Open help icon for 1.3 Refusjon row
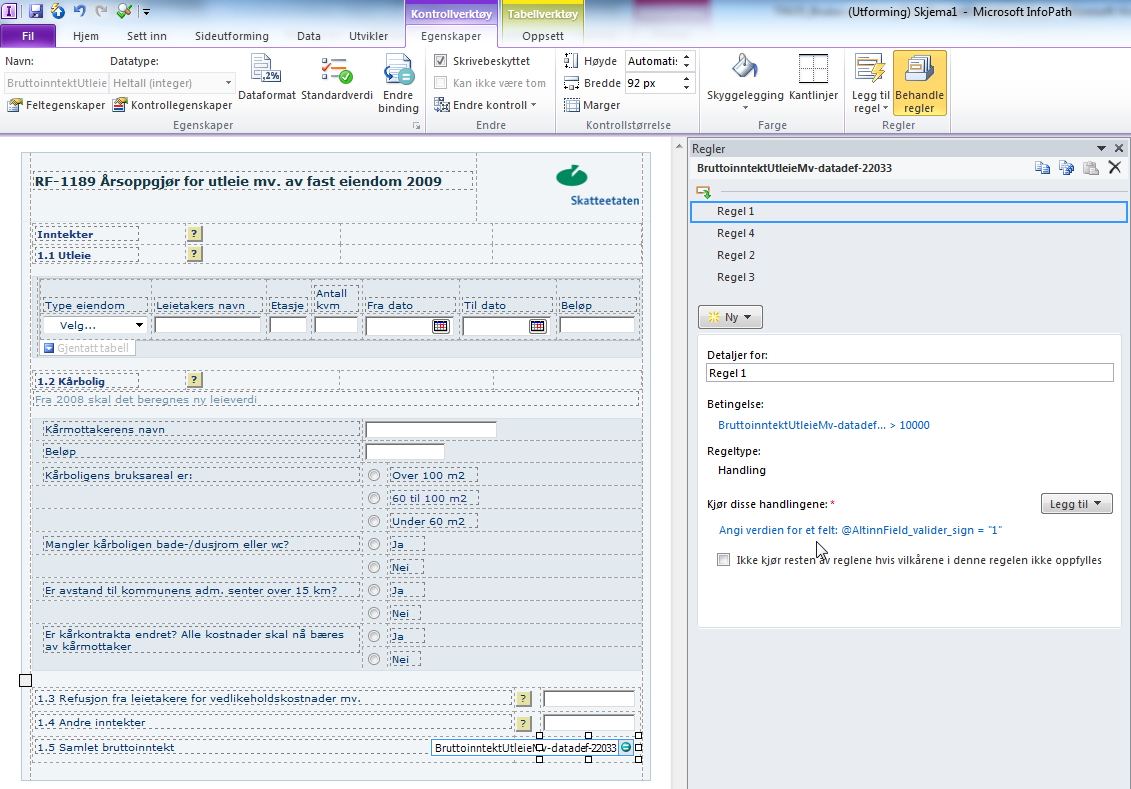This screenshot has height=789, width=1131. point(524,698)
